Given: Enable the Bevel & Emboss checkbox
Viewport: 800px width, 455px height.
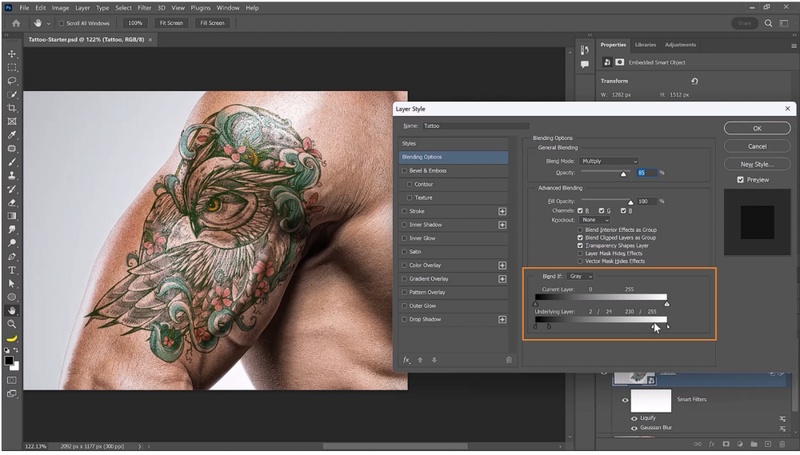Looking at the screenshot, I should pyautogui.click(x=405, y=171).
